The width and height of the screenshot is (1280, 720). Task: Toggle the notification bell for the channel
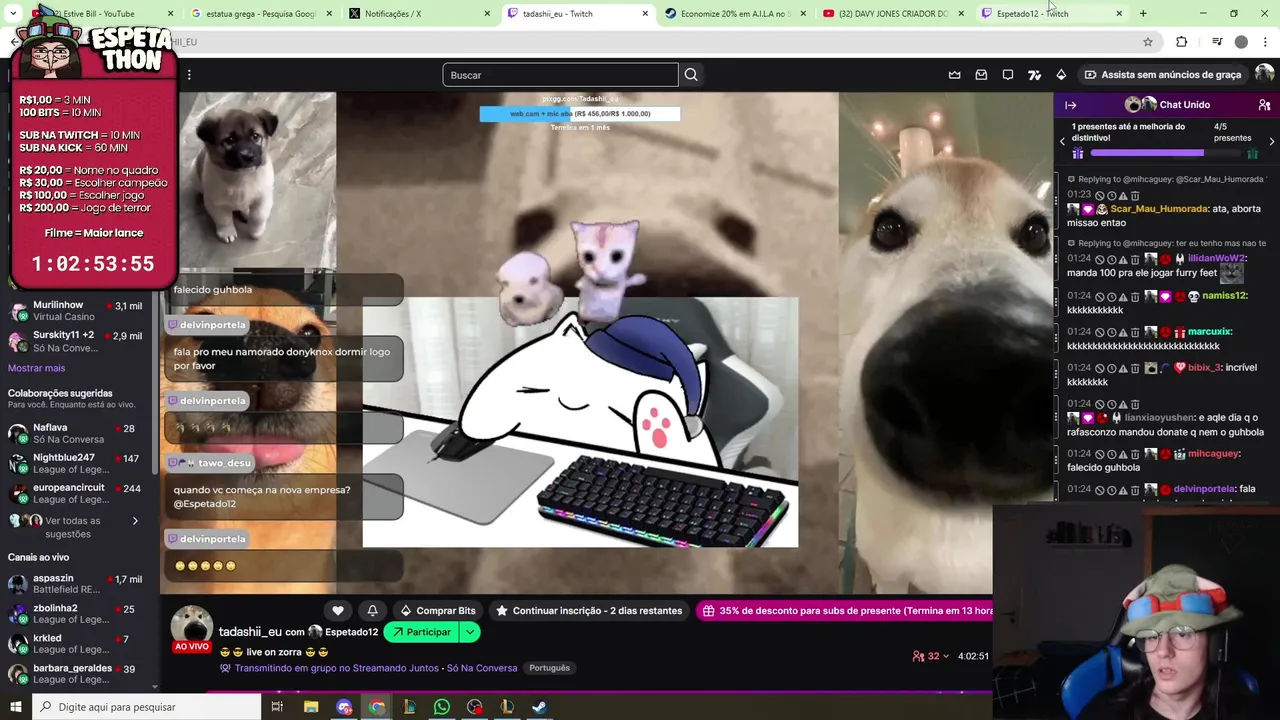coord(372,611)
